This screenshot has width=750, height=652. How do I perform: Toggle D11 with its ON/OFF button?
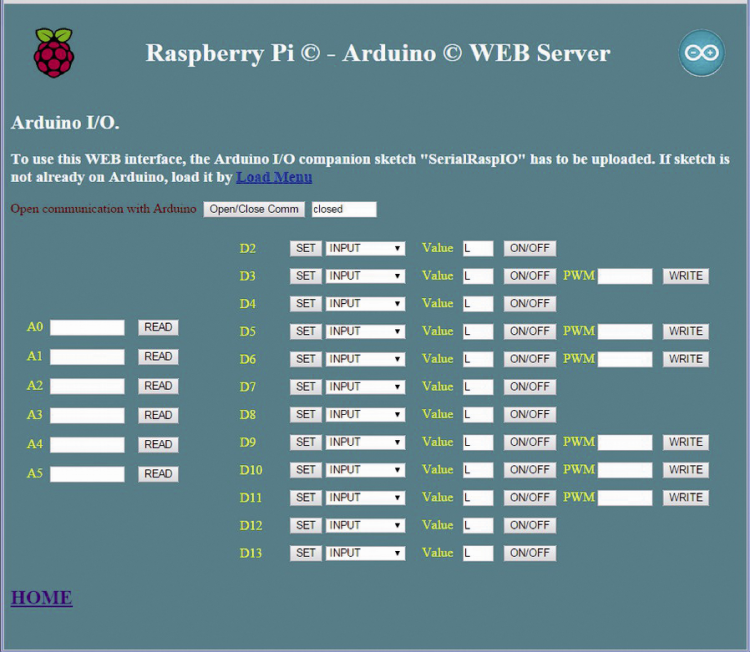pyautogui.click(x=529, y=498)
